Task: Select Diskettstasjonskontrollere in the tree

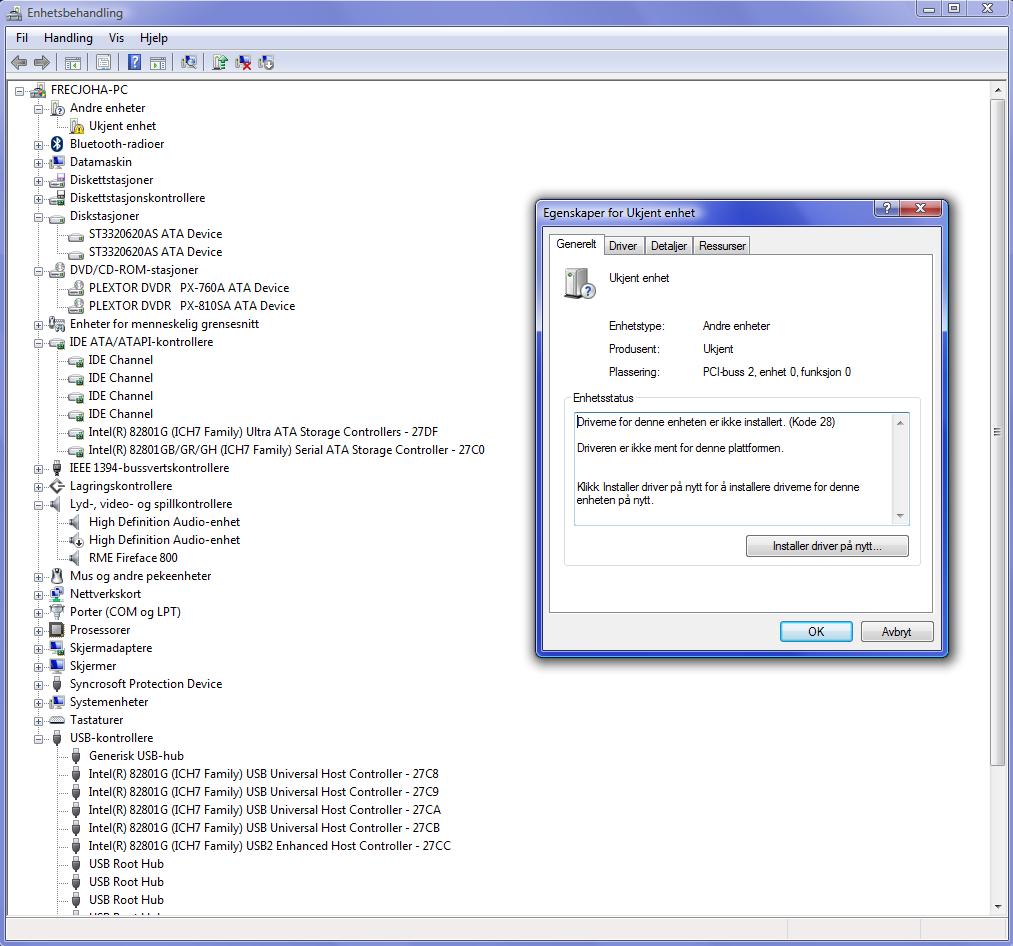Action: click(x=138, y=198)
